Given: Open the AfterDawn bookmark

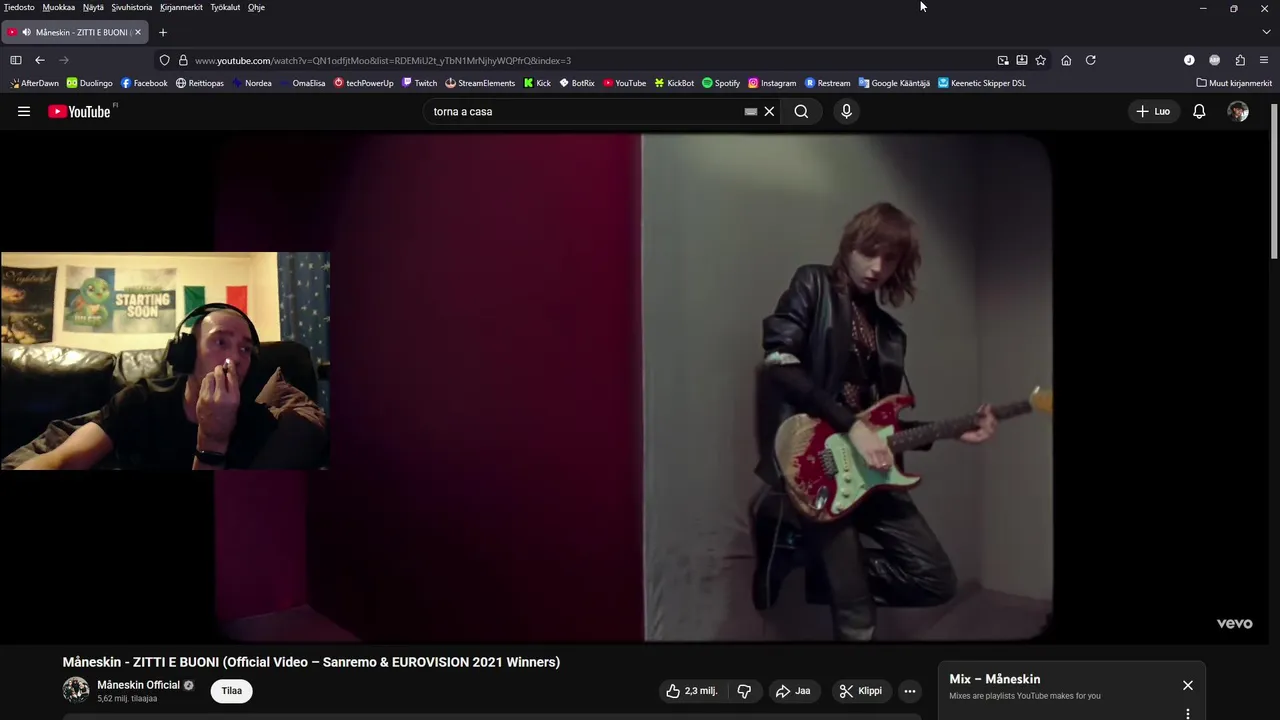Looking at the screenshot, I should point(35,83).
